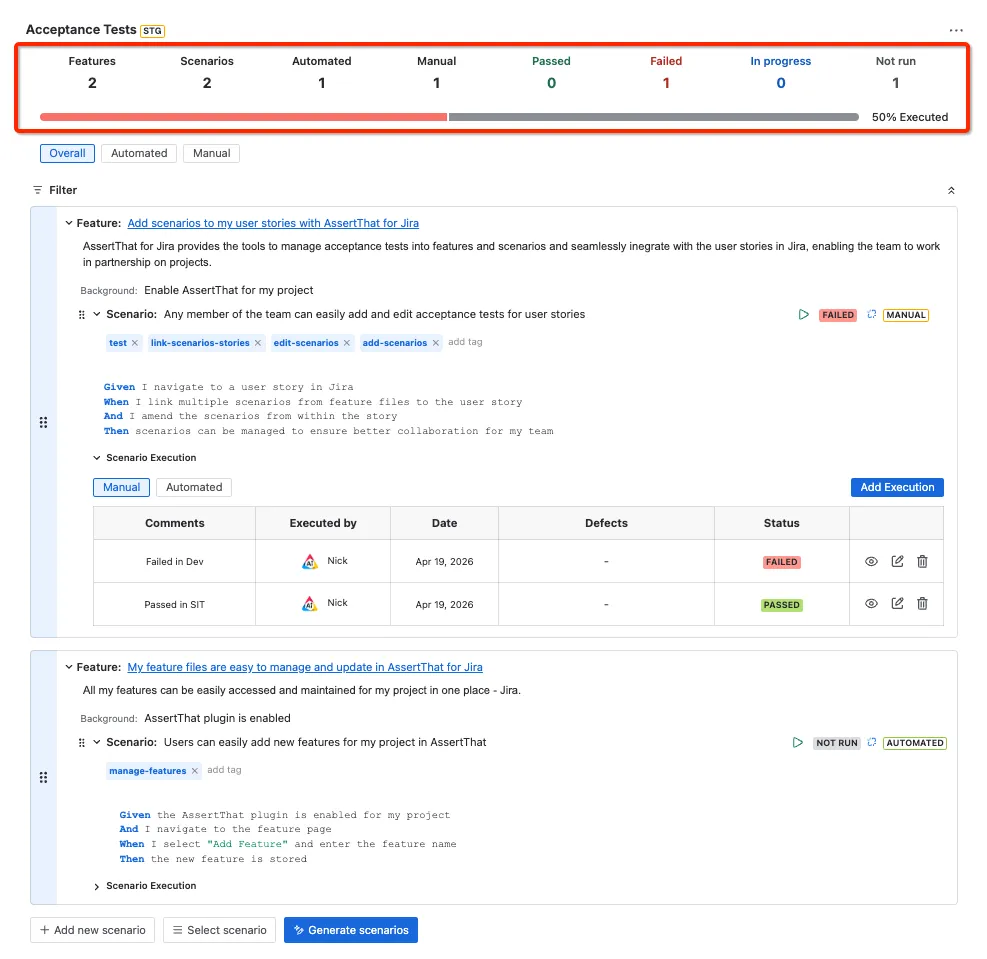Image resolution: width=987 pixels, height=959 pixels.
Task: Switch execution view to Automated
Action: pyautogui.click(x=194, y=487)
